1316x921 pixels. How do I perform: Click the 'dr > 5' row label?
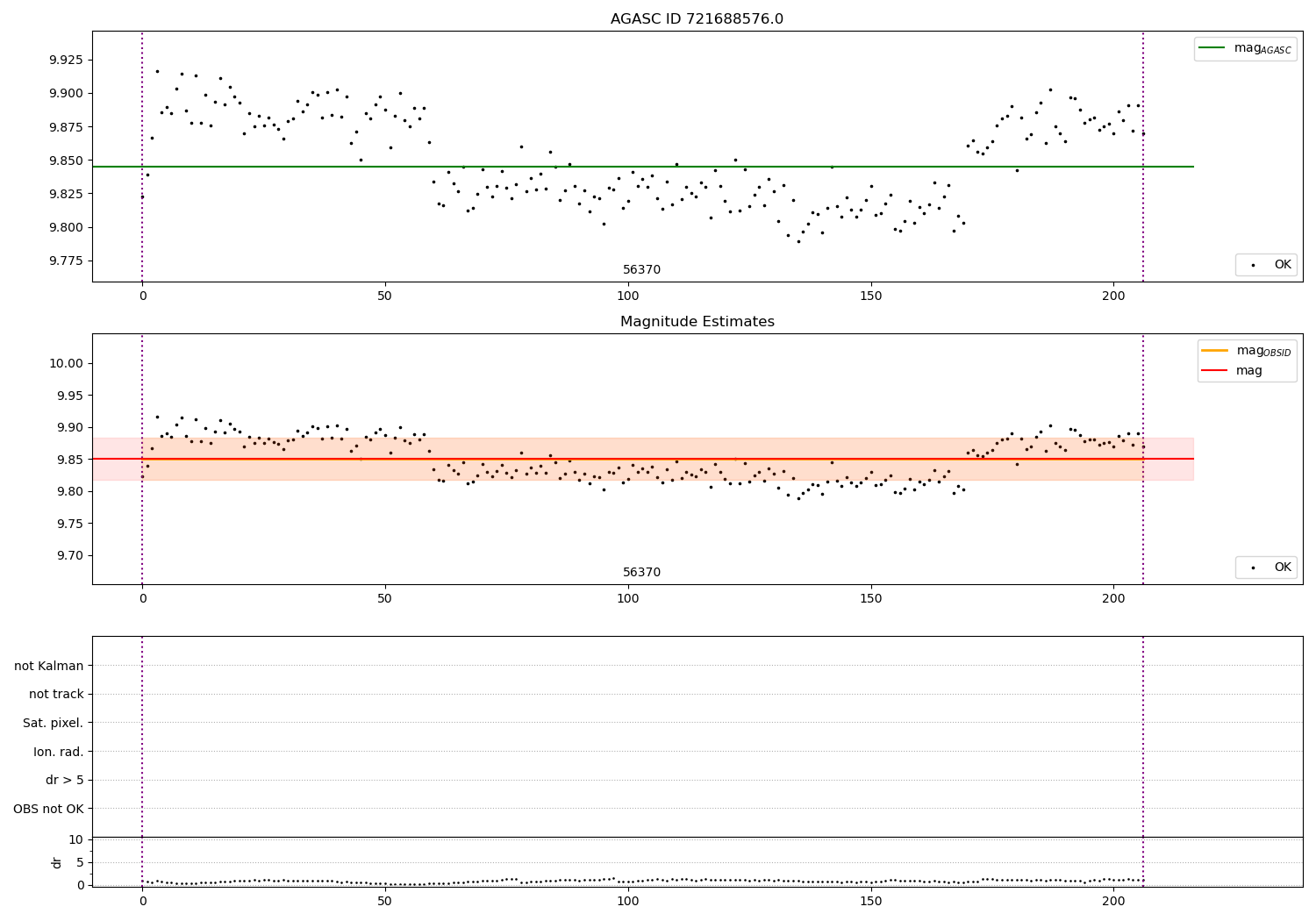click(x=65, y=780)
